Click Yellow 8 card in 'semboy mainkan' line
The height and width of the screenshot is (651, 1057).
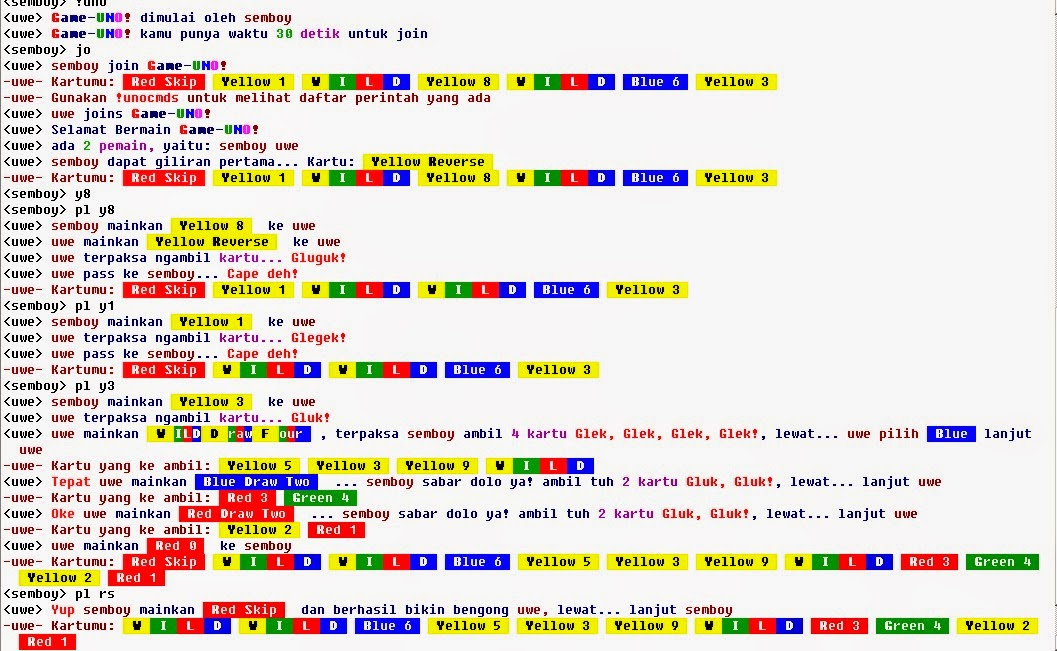pos(211,226)
